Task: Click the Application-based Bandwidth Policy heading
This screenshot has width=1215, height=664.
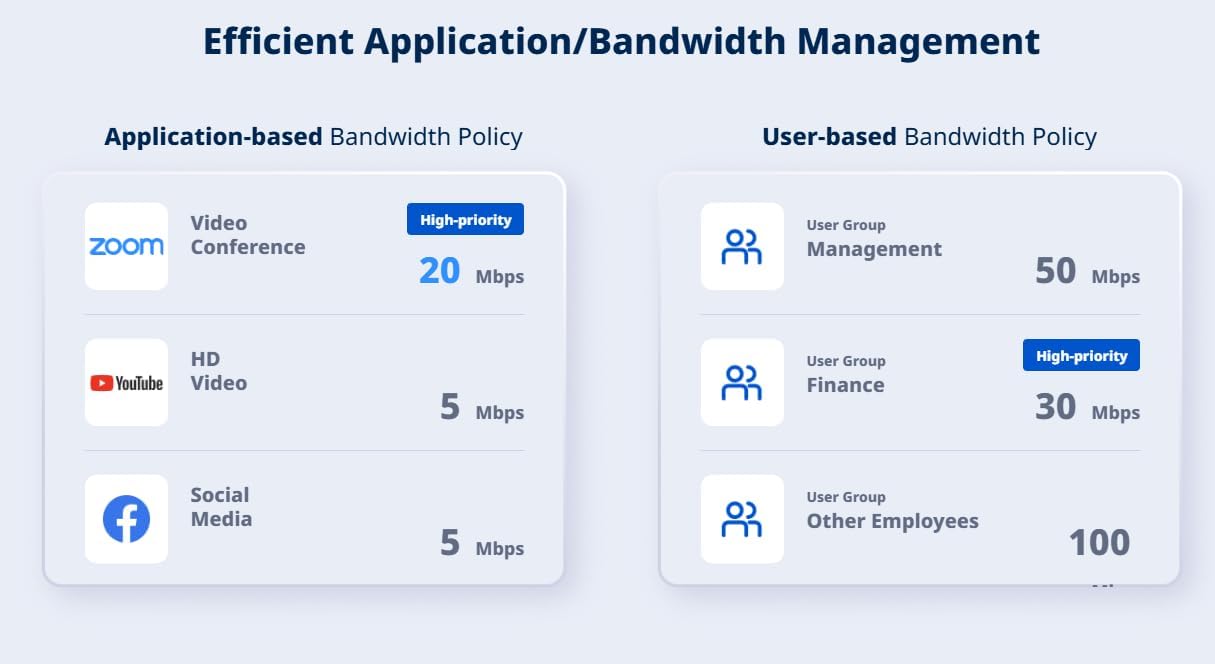Action: point(313,137)
